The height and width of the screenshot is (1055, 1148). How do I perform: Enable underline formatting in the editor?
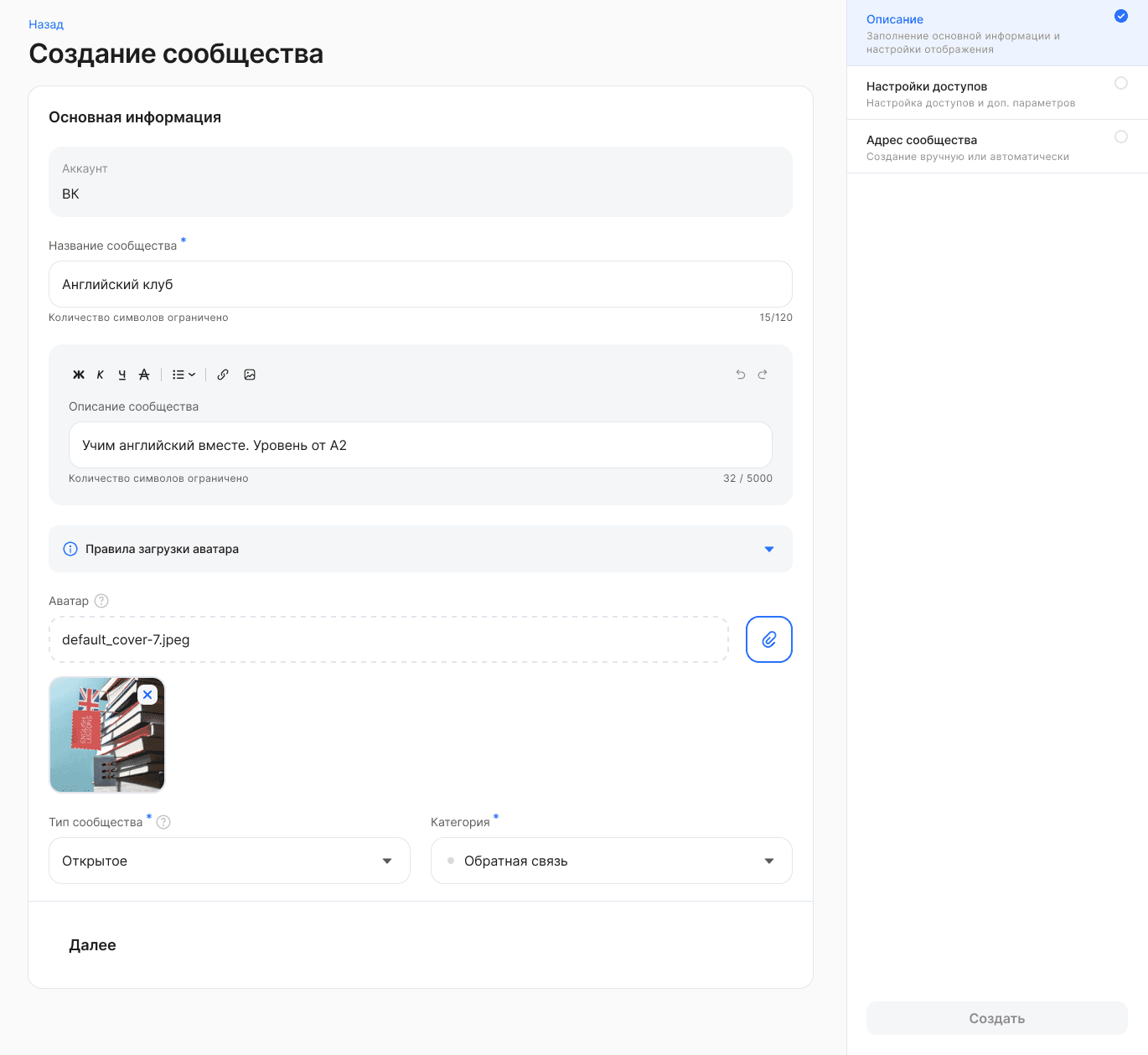pyautogui.click(x=122, y=375)
